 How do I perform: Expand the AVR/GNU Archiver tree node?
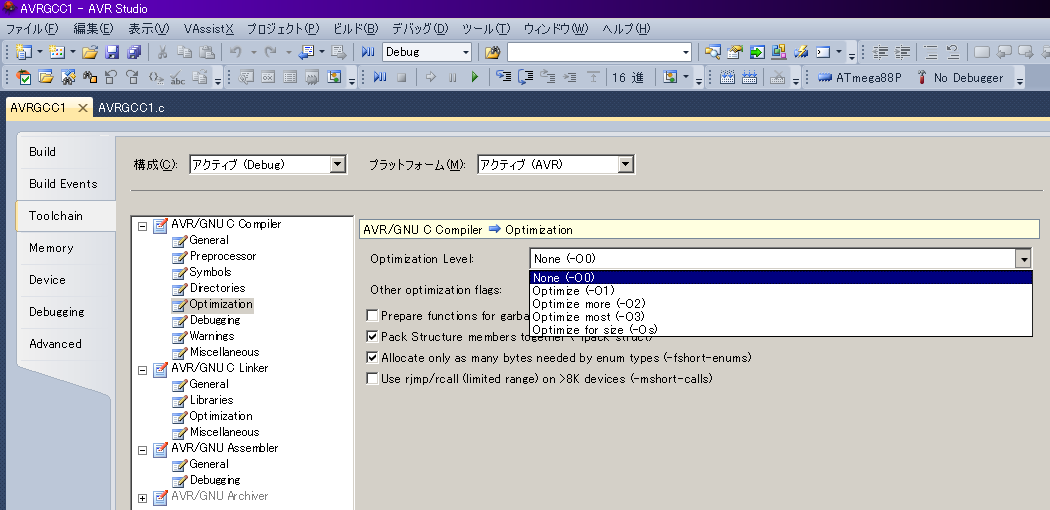tap(143, 498)
